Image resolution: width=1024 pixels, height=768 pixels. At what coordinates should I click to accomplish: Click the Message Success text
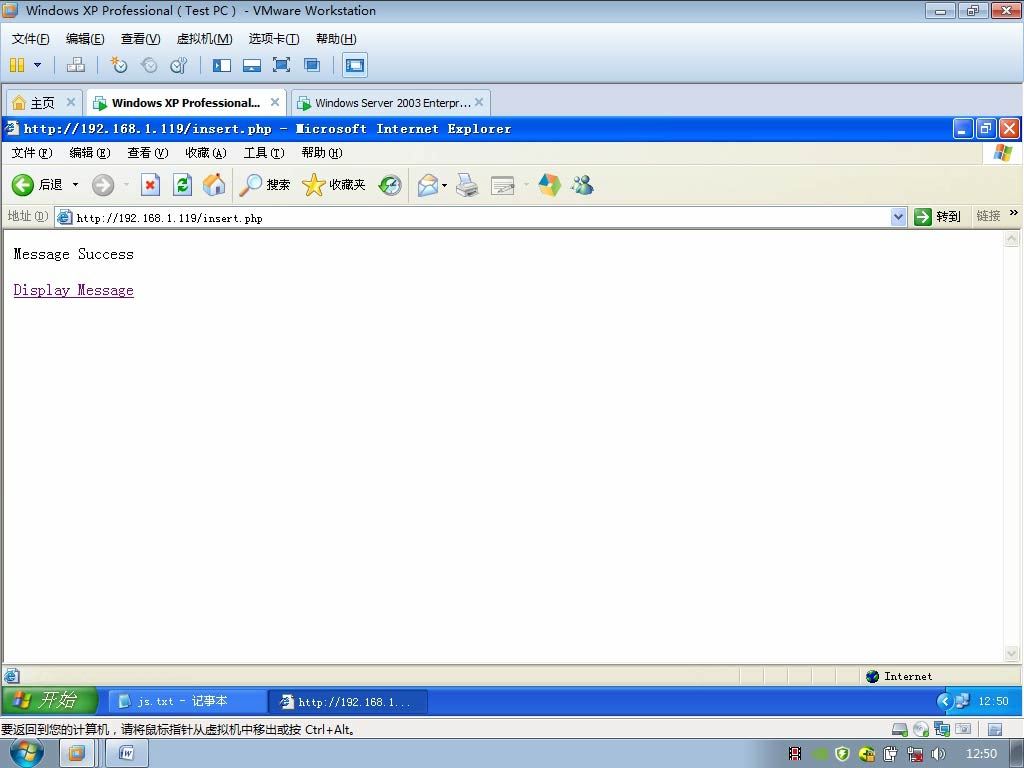(73, 254)
